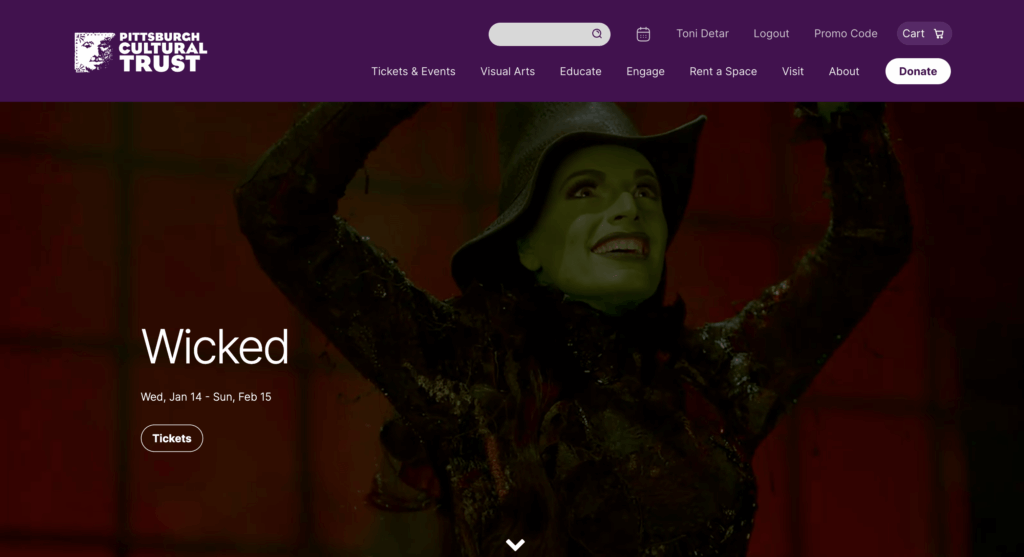Click the Donate button

[x=918, y=71]
